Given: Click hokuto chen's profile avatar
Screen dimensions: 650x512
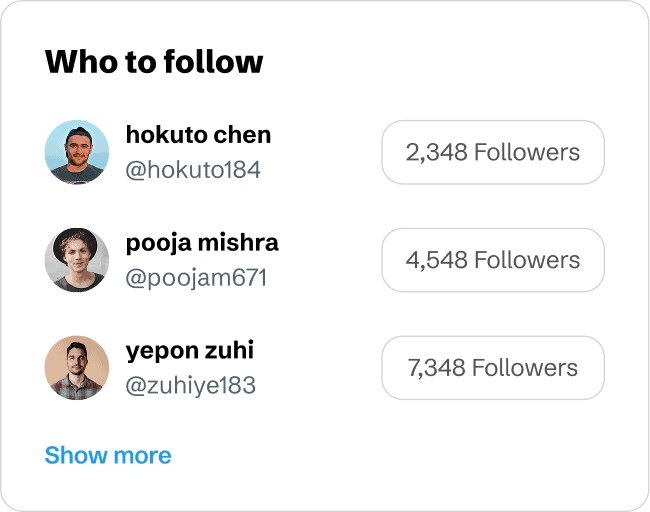Looking at the screenshot, I should (77, 152).
